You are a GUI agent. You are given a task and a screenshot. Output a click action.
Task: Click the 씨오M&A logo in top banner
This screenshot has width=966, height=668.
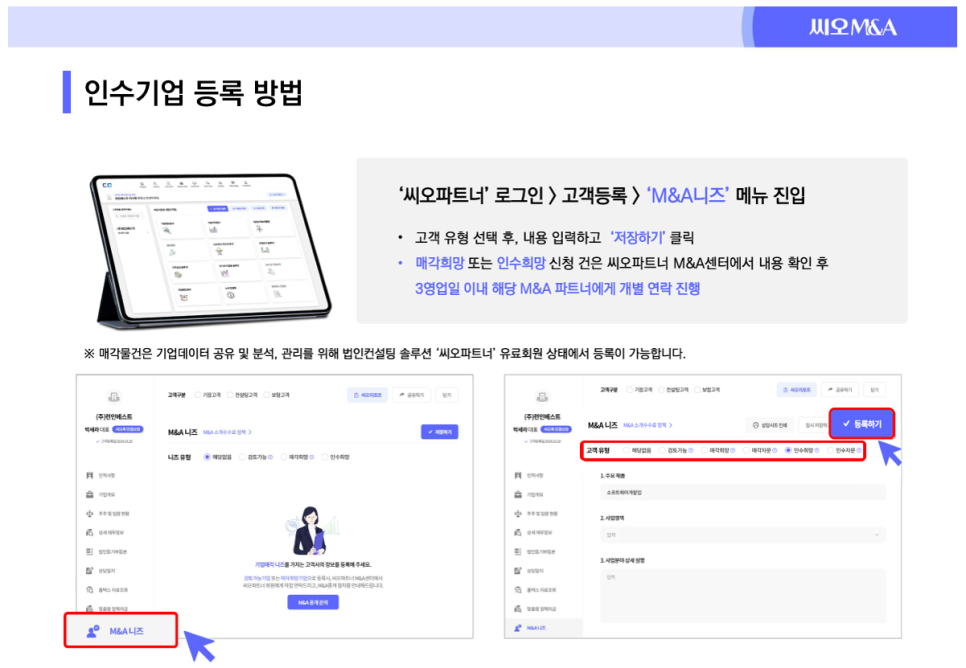tap(853, 27)
